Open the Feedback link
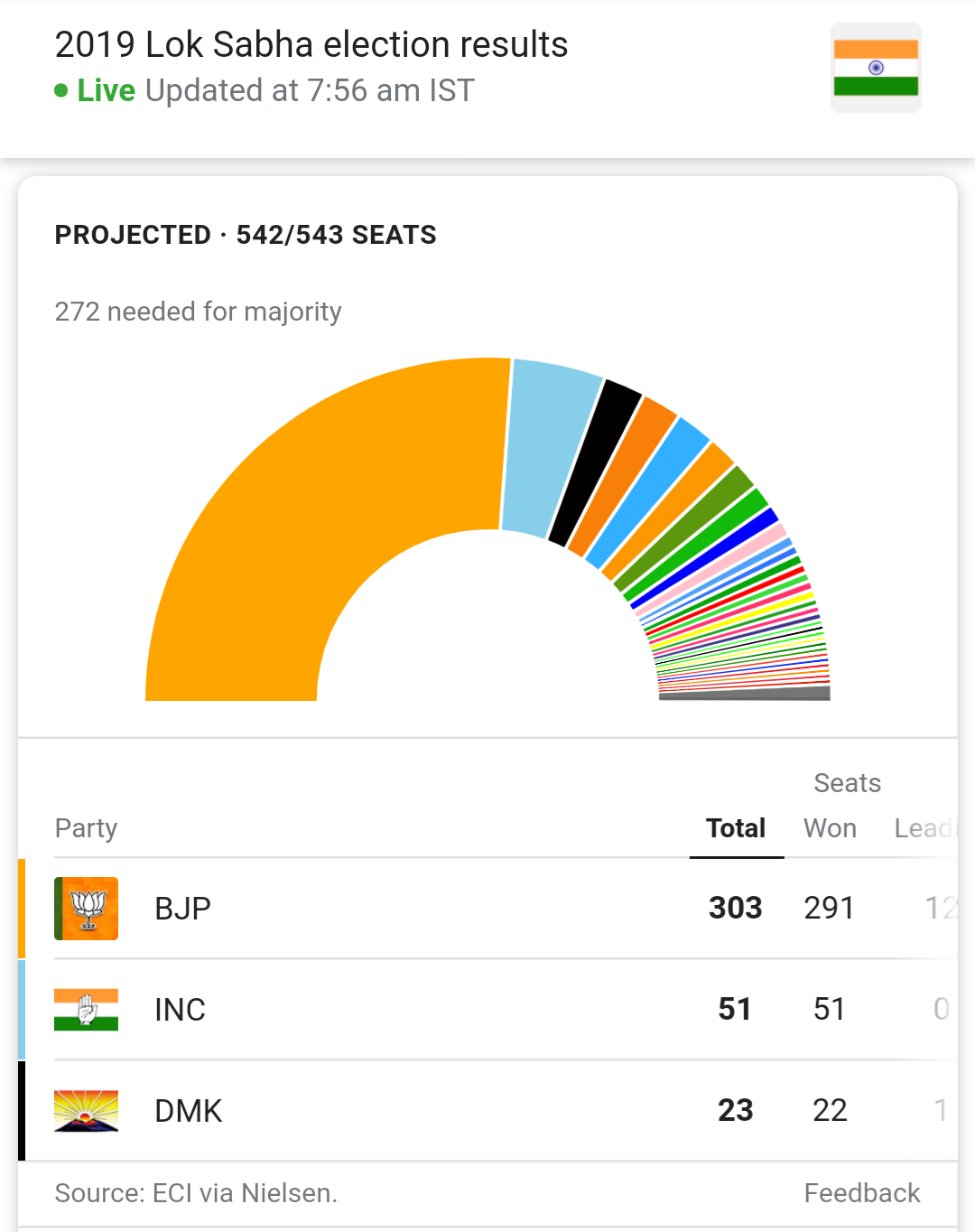The width and height of the screenshot is (975, 1232). [x=862, y=1193]
